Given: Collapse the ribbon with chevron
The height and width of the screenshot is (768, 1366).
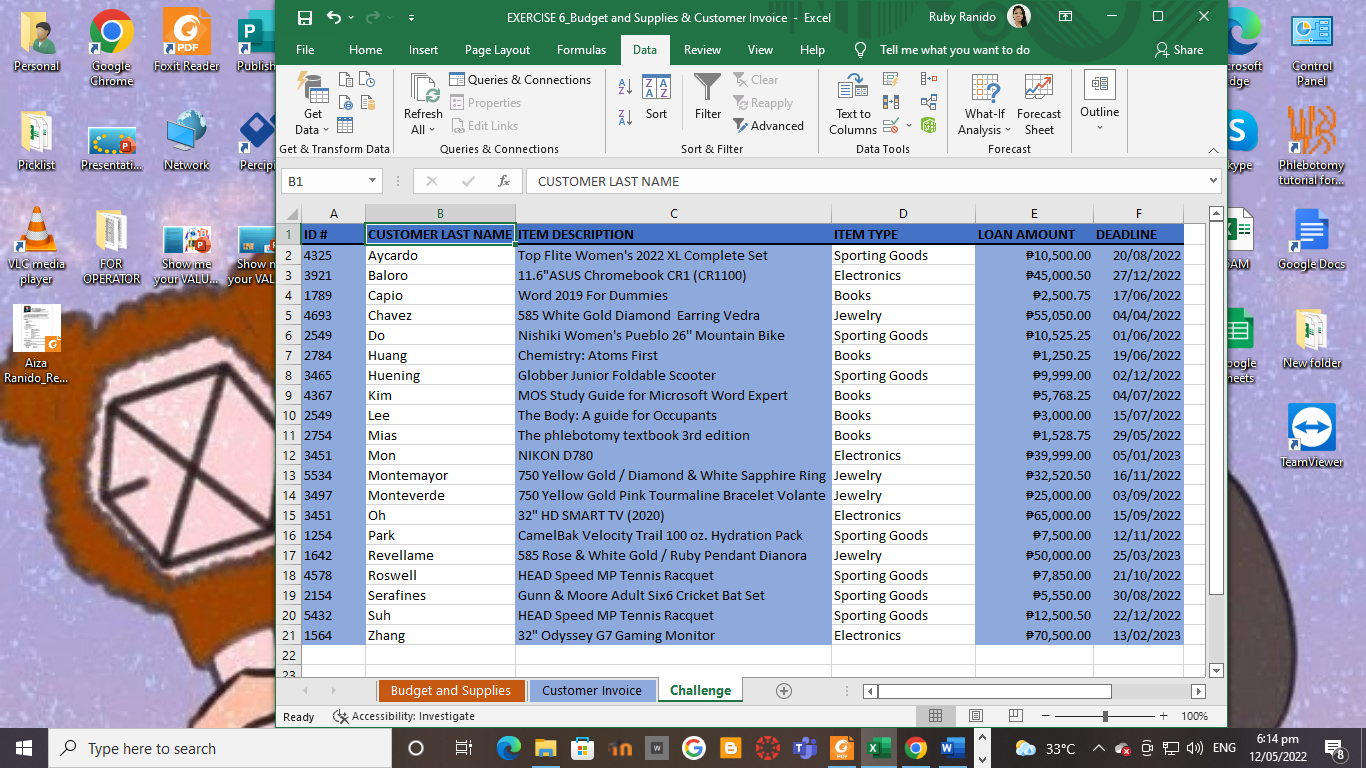Looking at the screenshot, I should (1213, 150).
